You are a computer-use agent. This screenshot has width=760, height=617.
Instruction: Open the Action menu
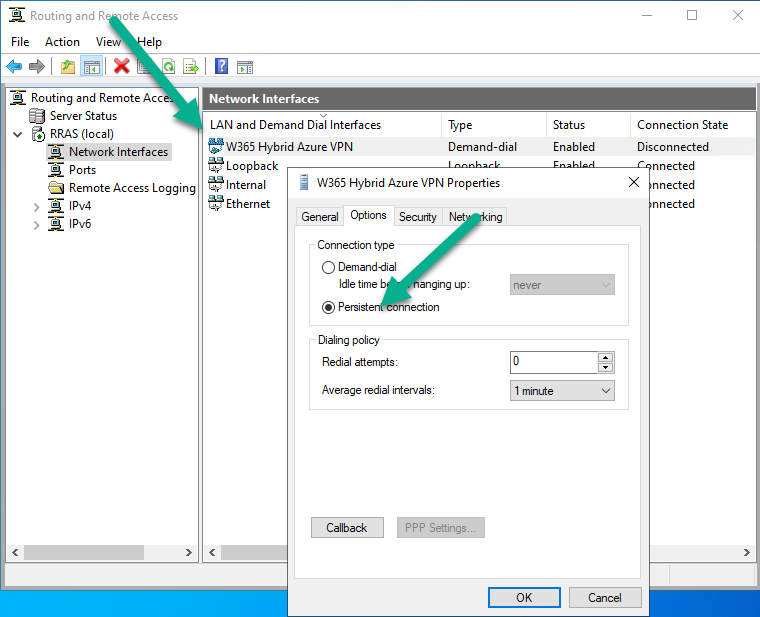point(62,42)
